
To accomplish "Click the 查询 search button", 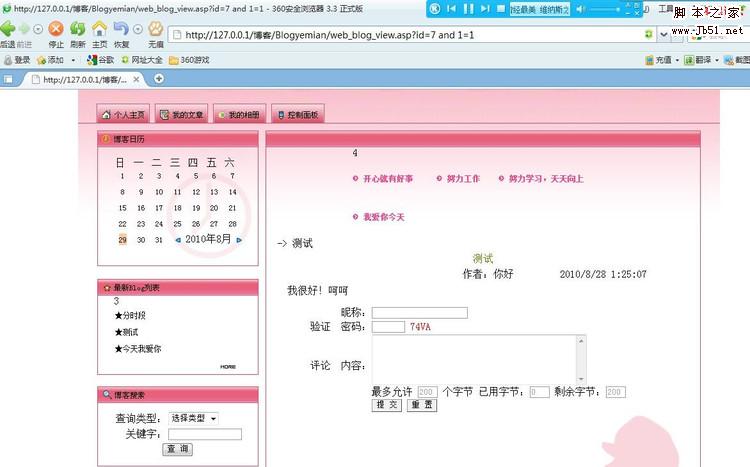I will [x=177, y=449].
